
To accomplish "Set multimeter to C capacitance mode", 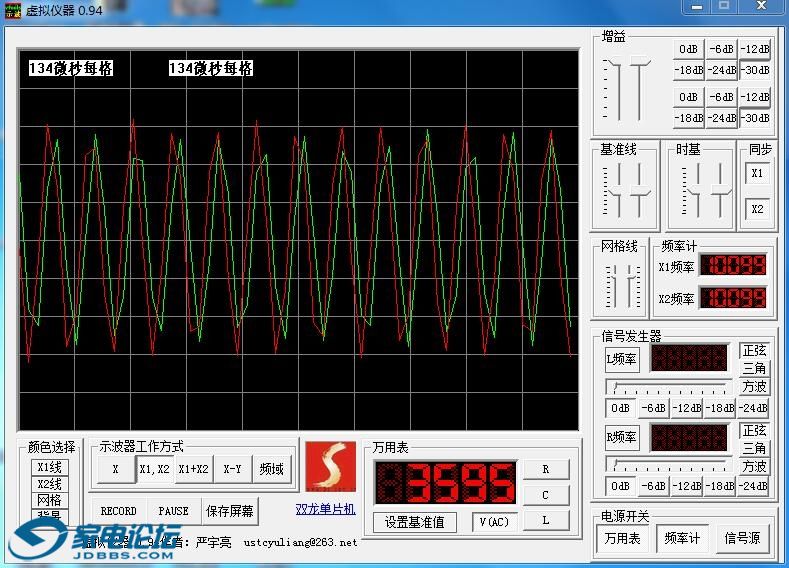I will tap(546, 495).
